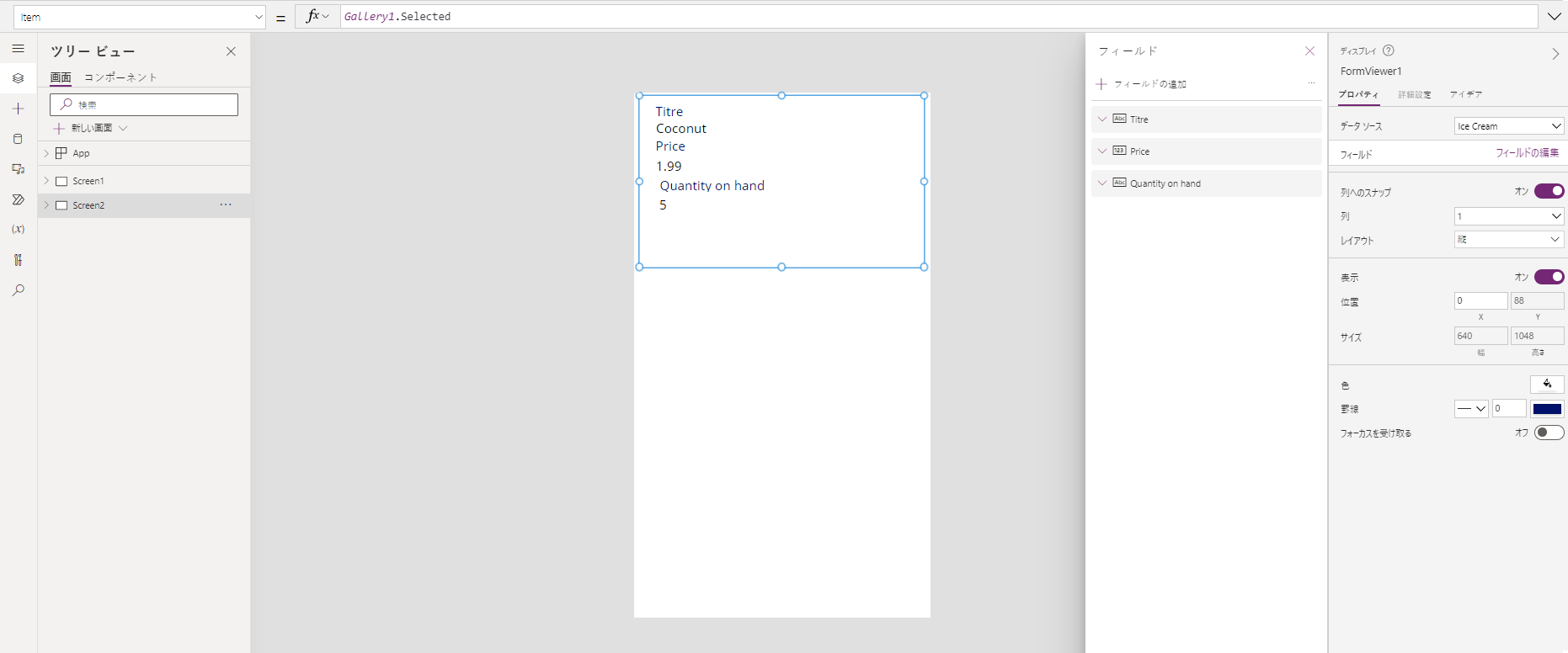Open the border style dropdown
The width and height of the screenshot is (1568, 653).
tap(1471, 409)
